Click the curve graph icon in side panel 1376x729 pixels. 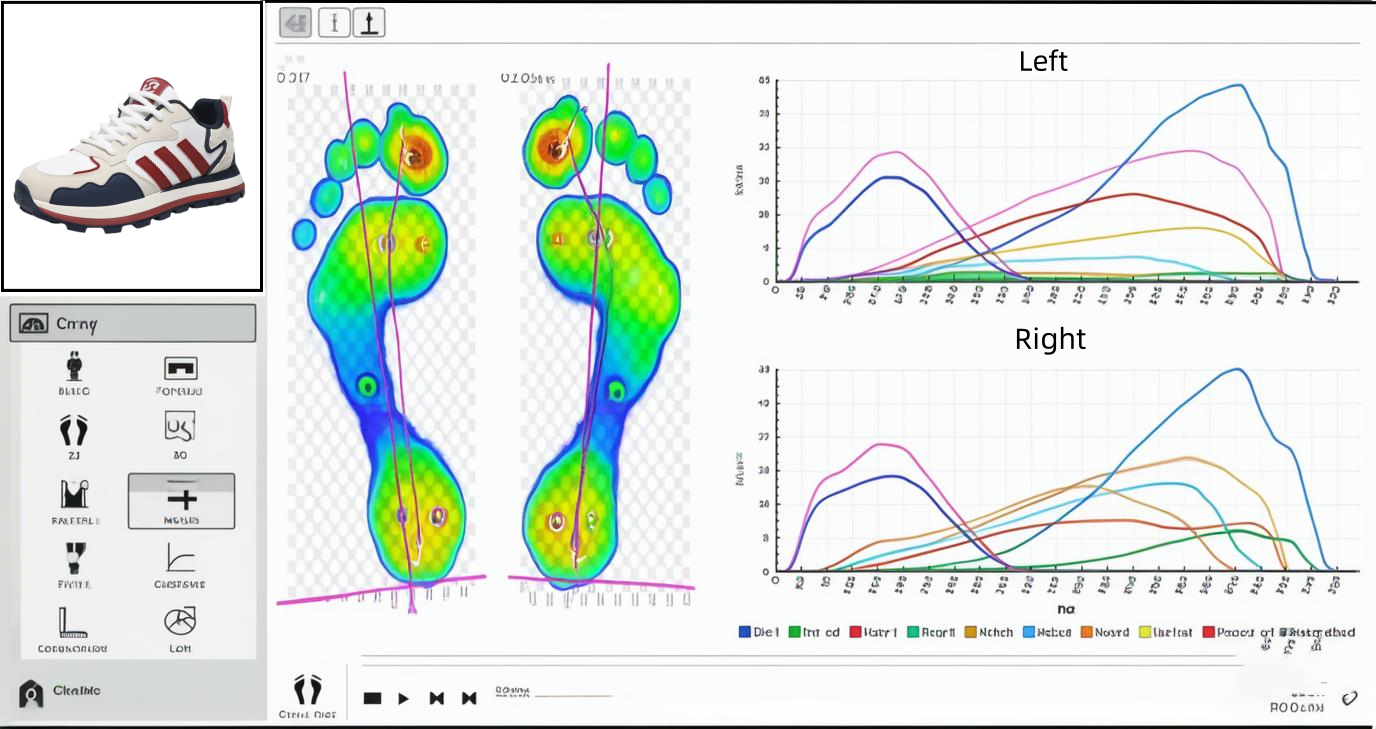coord(180,558)
